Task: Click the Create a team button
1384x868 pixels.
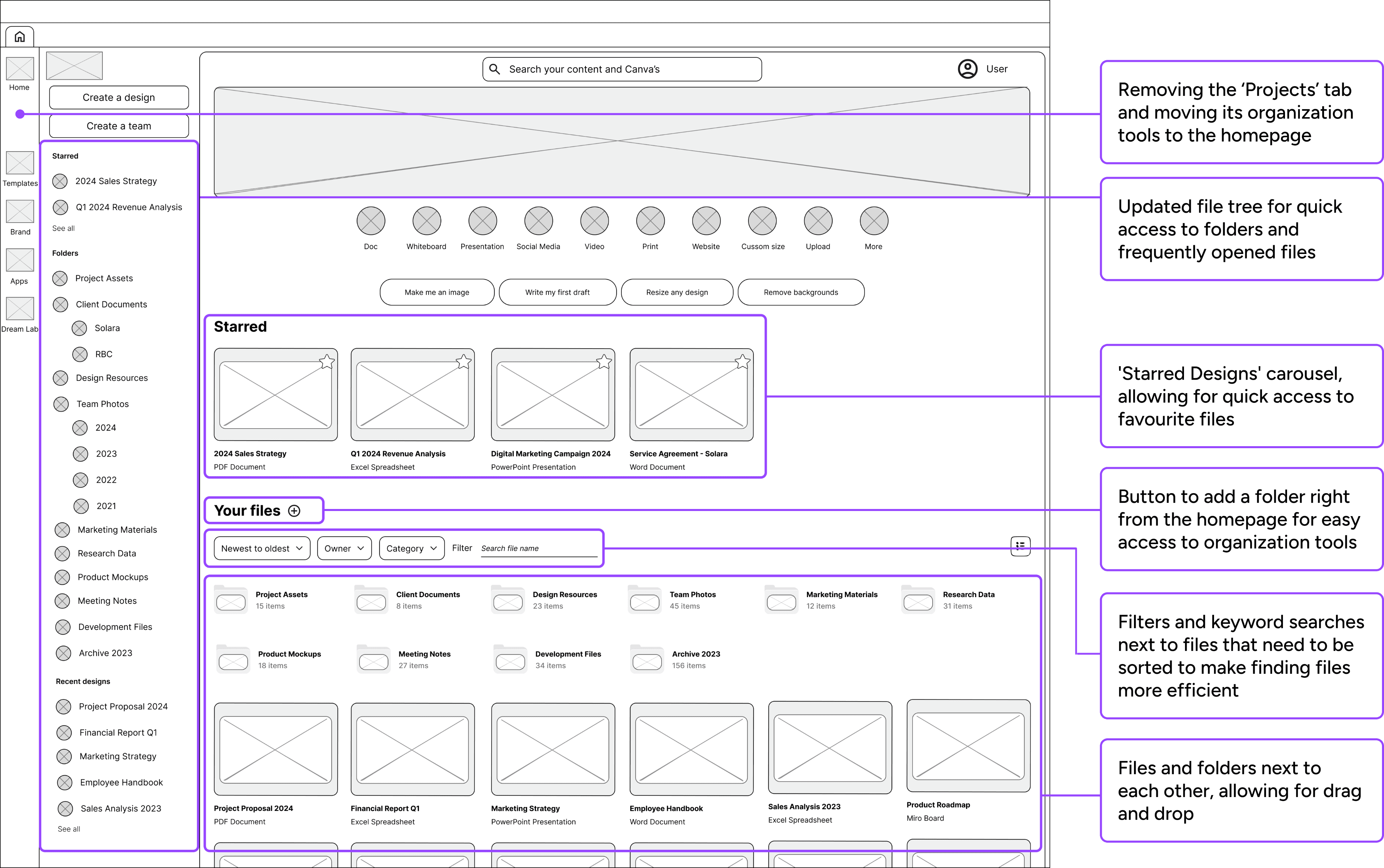Action: pos(119,126)
